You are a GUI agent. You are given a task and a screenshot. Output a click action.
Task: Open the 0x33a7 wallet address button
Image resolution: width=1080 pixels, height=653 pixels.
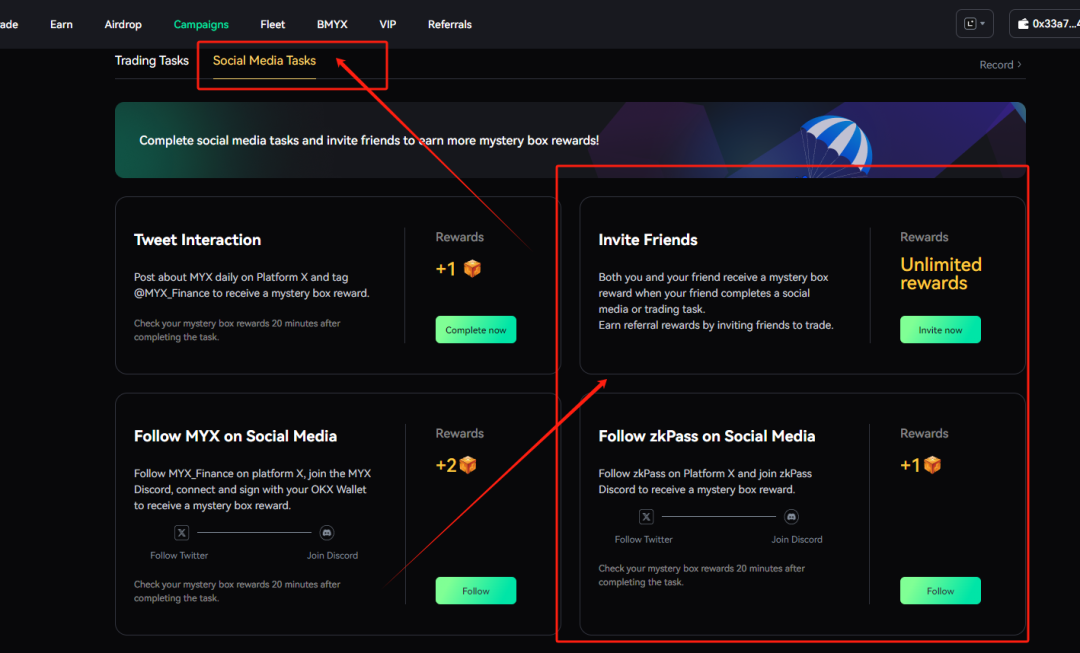pyautogui.click(x=1046, y=23)
